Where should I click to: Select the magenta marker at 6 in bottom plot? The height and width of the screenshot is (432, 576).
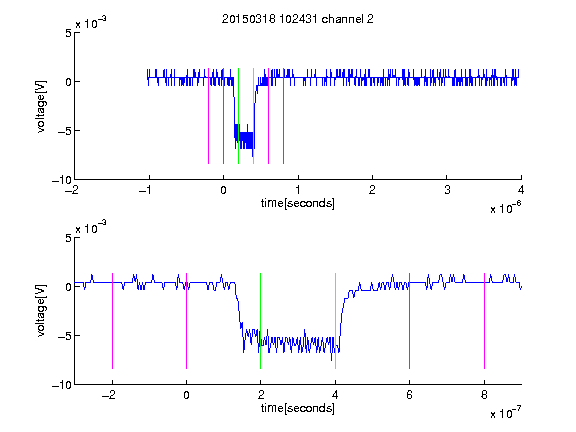click(x=410, y=321)
